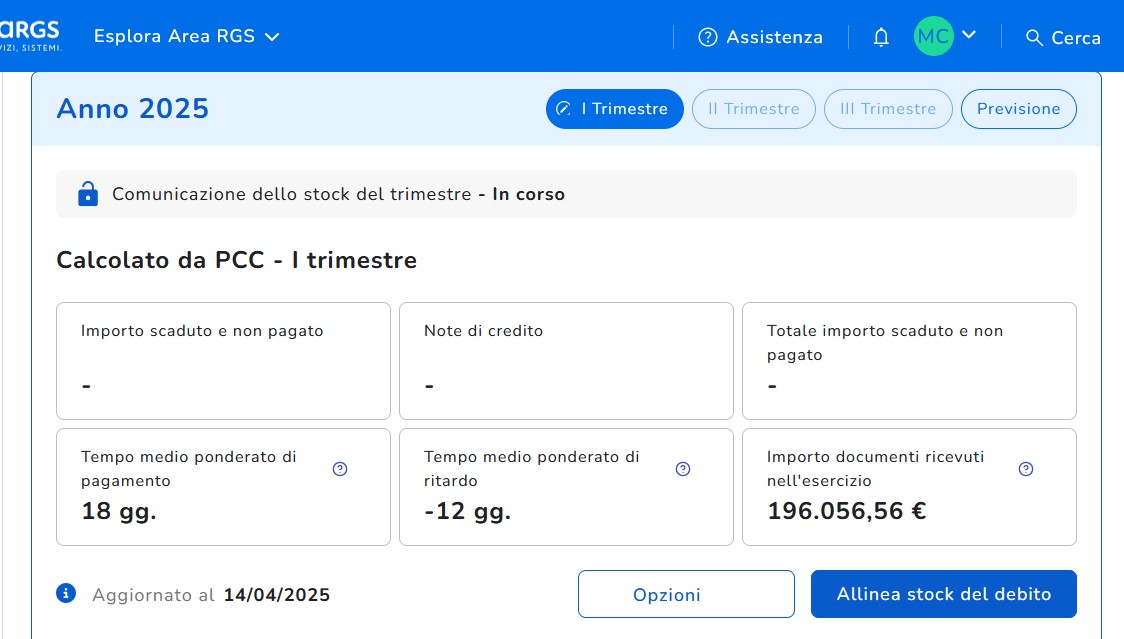Click the question mark icon beside Assistenza
Image resolution: width=1124 pixels, height=639 pixels.
click(x=708, y=37)
